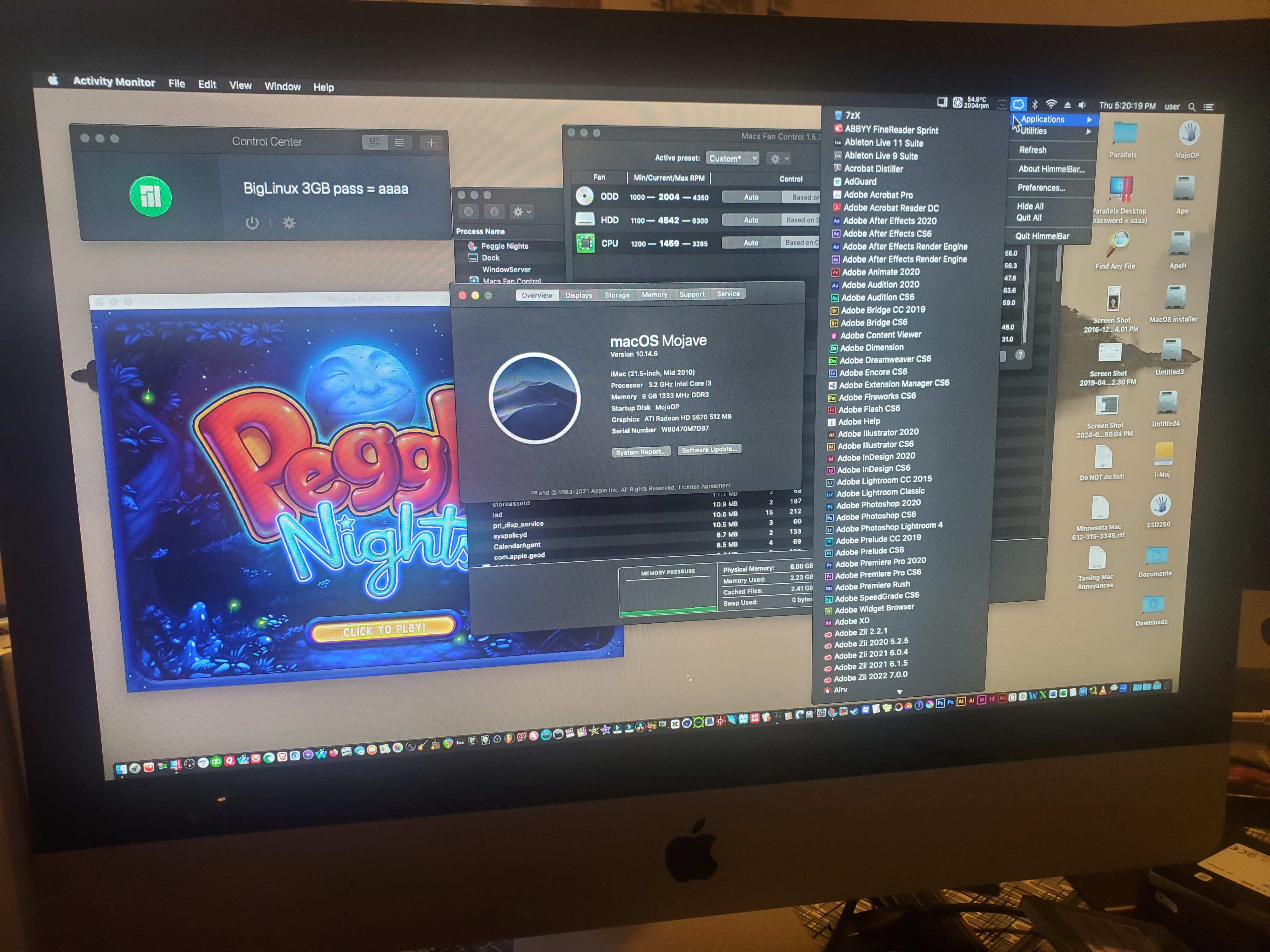Set CPU fan to sensor-based control
1270x952 pixels.
800,243
